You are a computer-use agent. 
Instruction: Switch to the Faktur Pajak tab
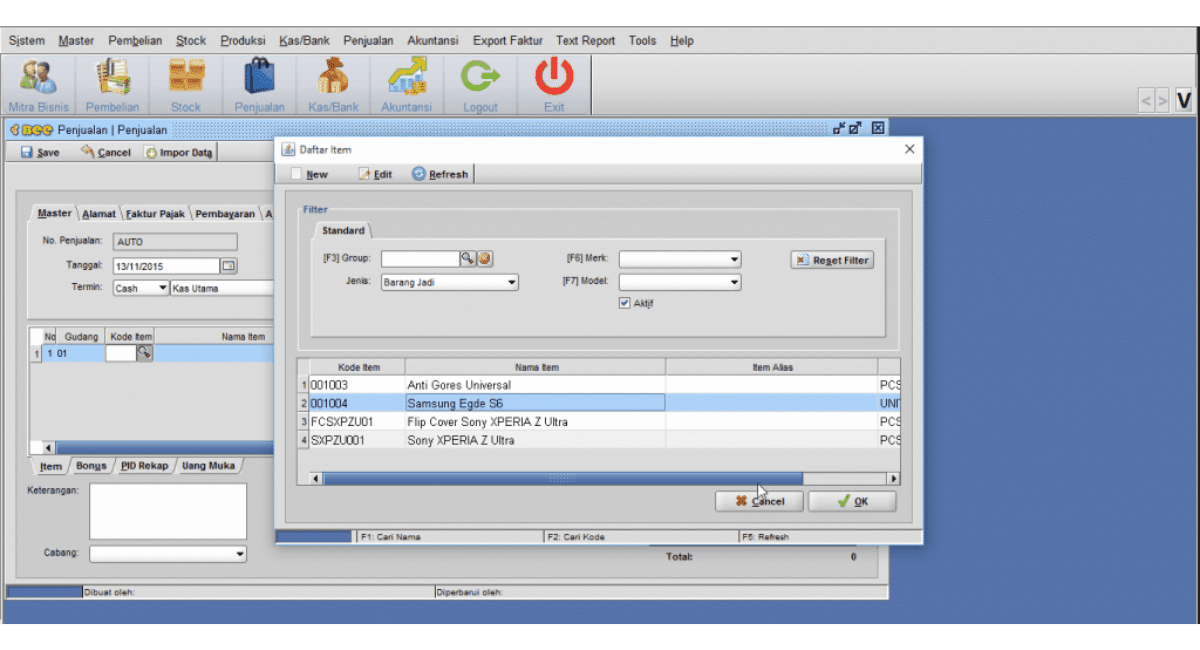point(156,214)
